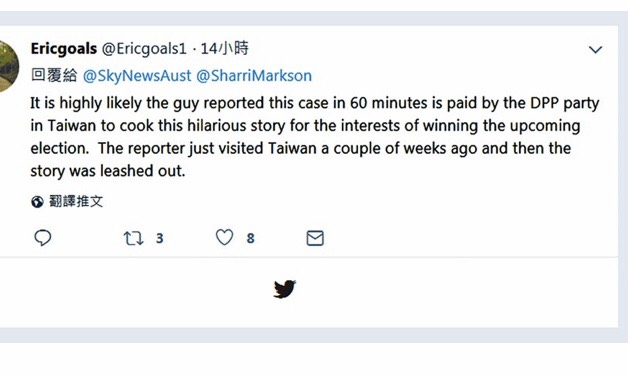Click the tweet body text
628x376 pixels.
pos(314,137)
